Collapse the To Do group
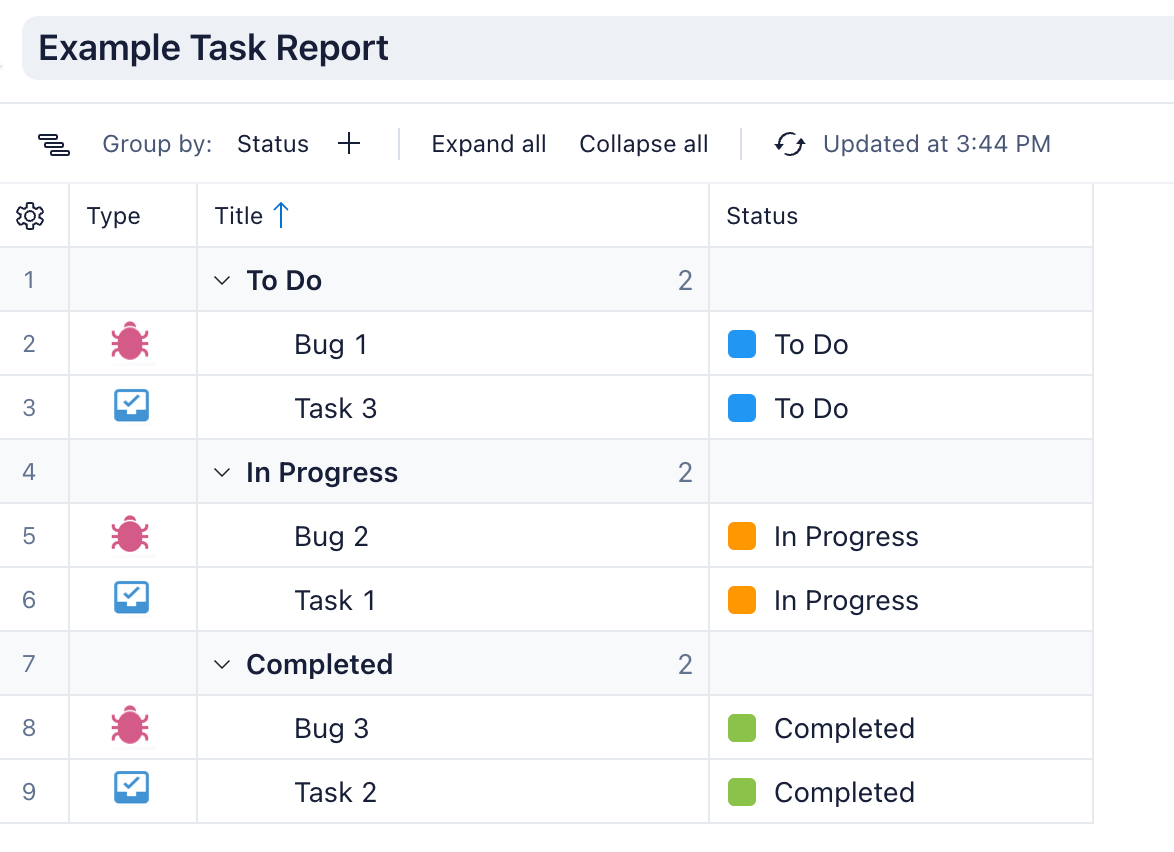 (222, 281)
